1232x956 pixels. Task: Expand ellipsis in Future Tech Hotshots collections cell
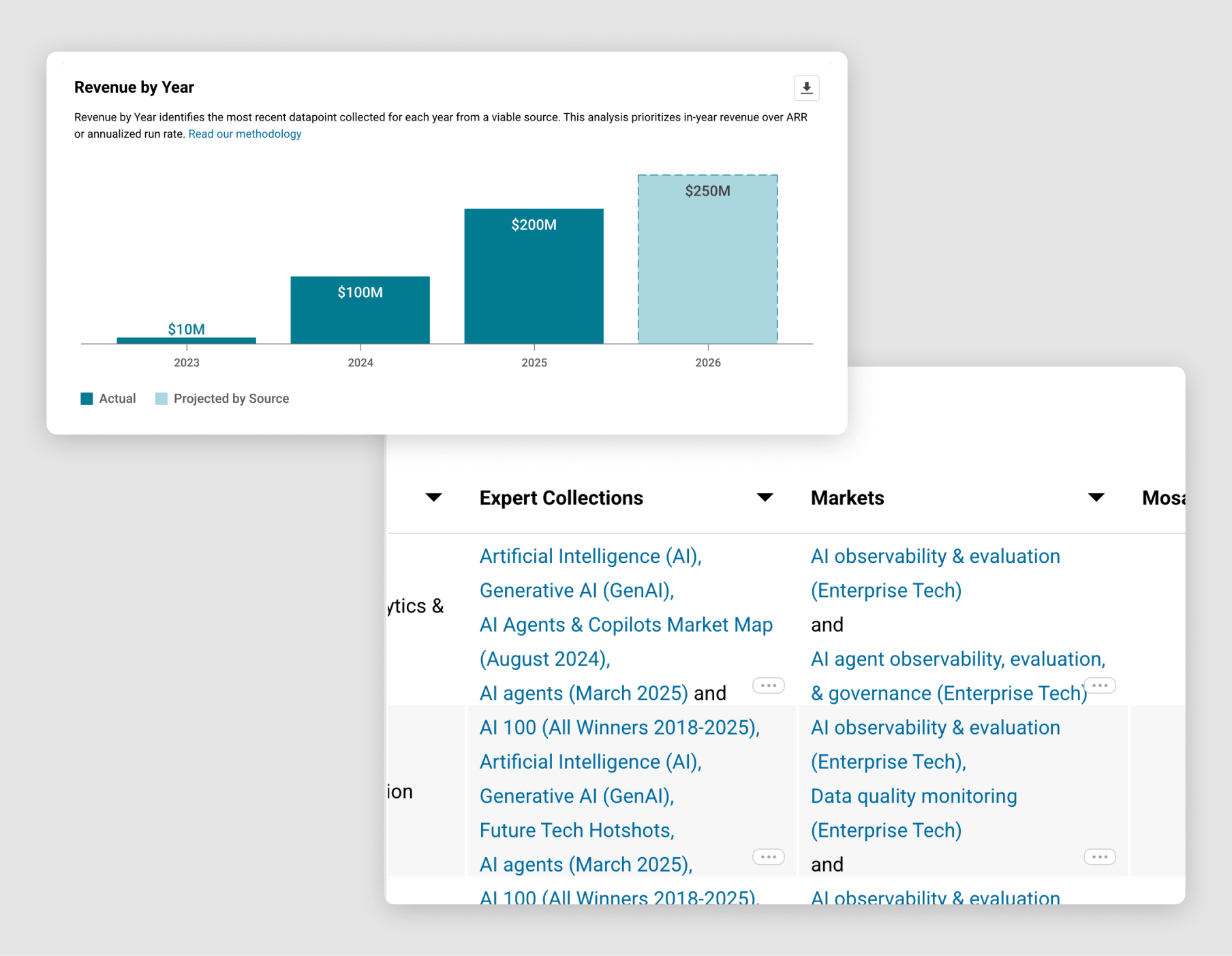point(769,857)
